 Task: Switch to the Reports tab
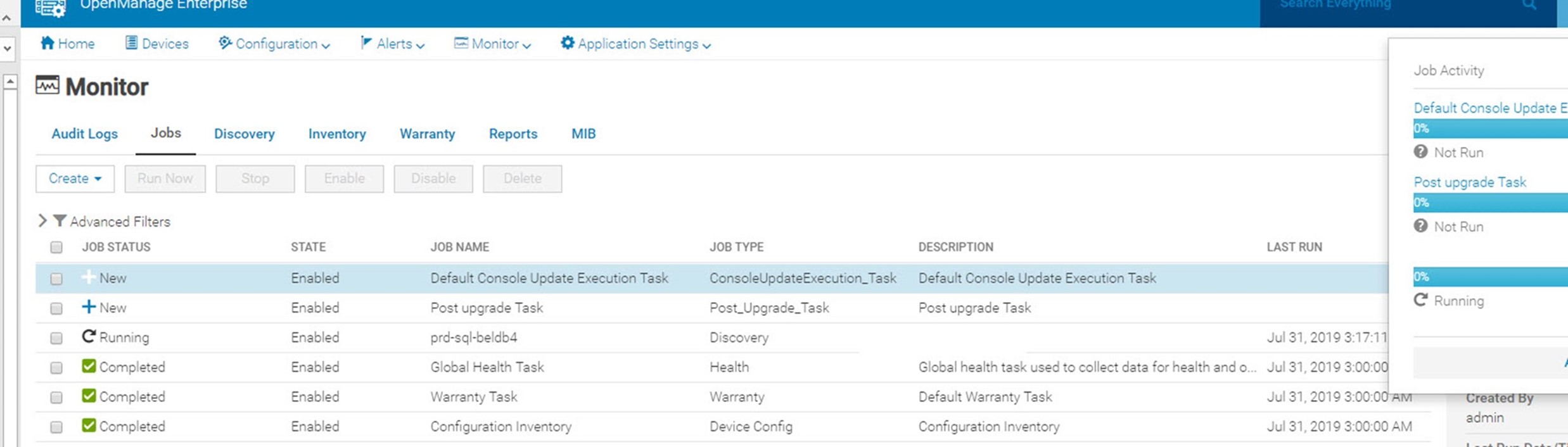click(x=513, y=134)
